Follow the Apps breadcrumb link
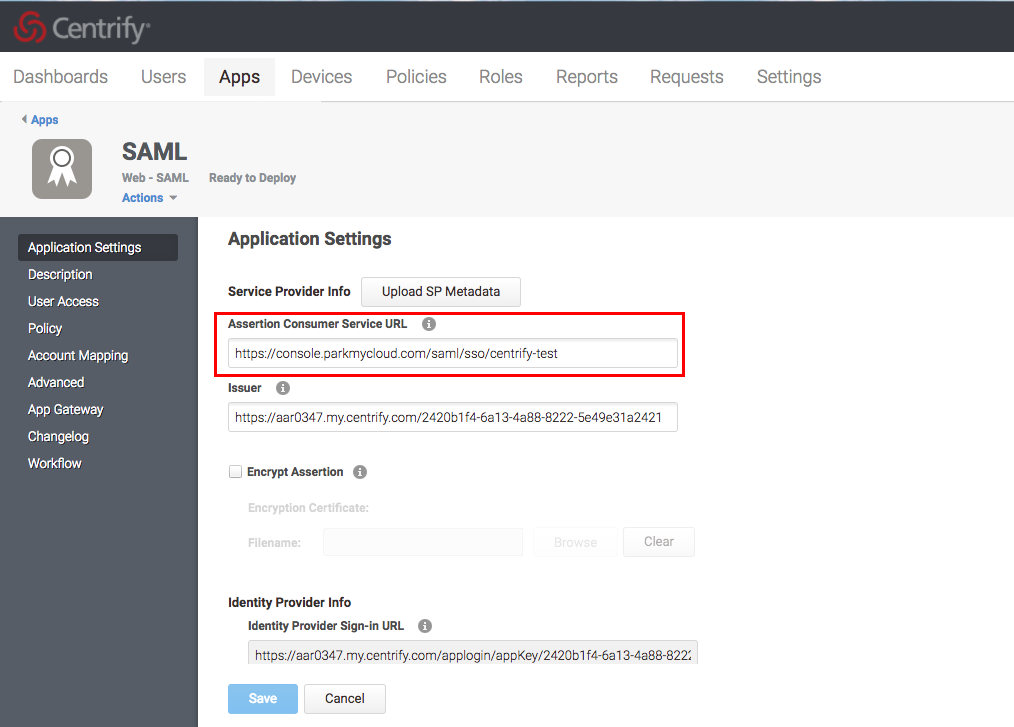1014x727 pixels. [45, 120]
